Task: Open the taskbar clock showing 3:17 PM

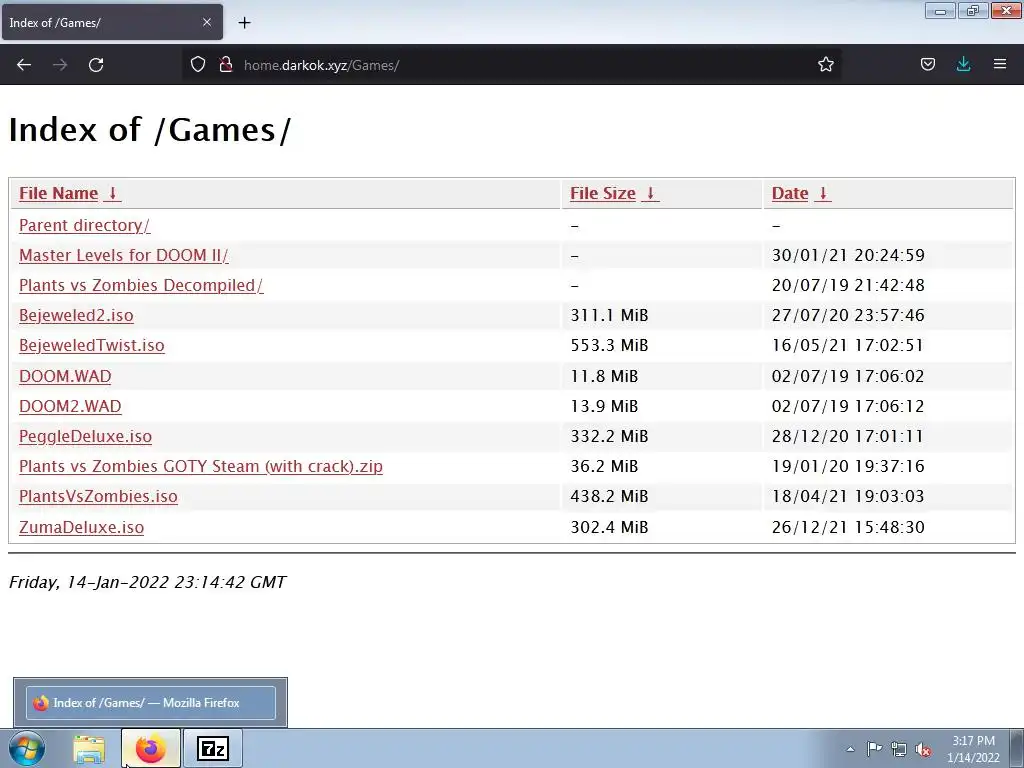Action: tap(973, 749)
